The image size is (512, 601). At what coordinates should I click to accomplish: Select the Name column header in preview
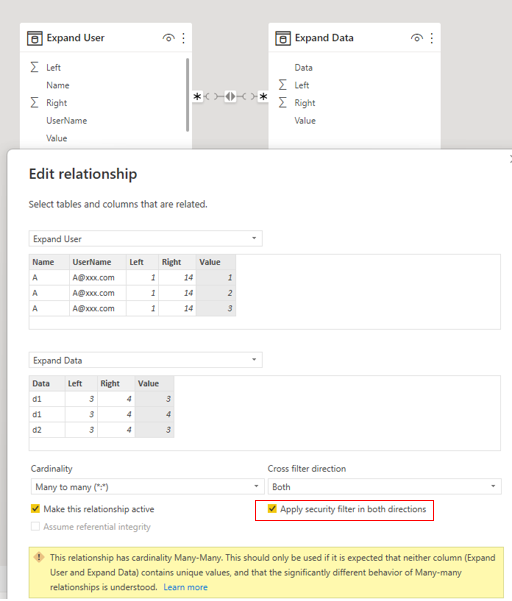click(x=49, y=262)
